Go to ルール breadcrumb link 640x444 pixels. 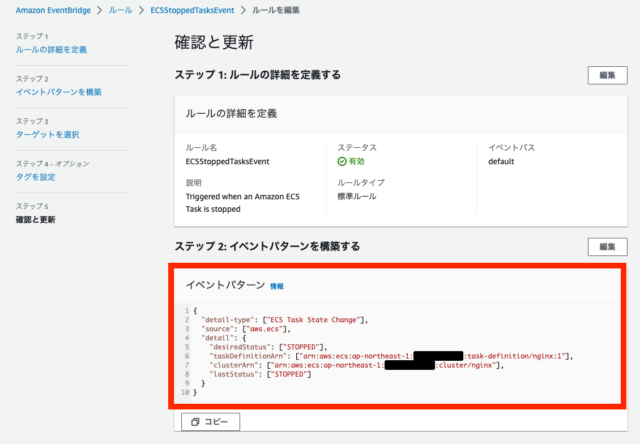click(x=120, y=10)
